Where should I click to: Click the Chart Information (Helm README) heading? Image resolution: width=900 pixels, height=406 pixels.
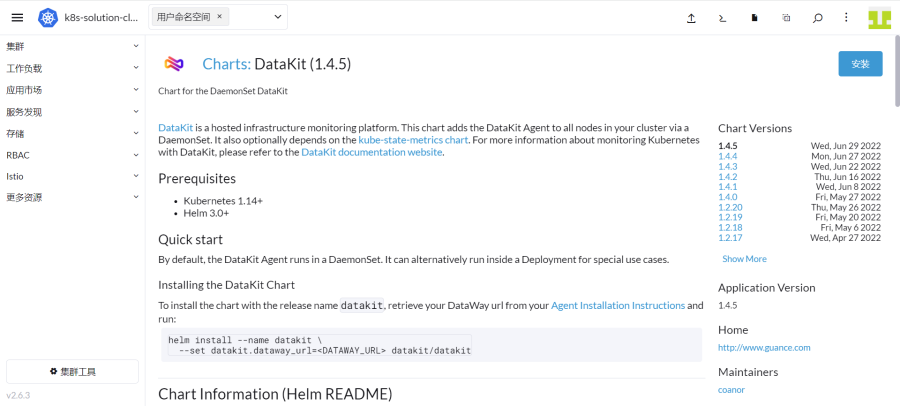point(275,394)
